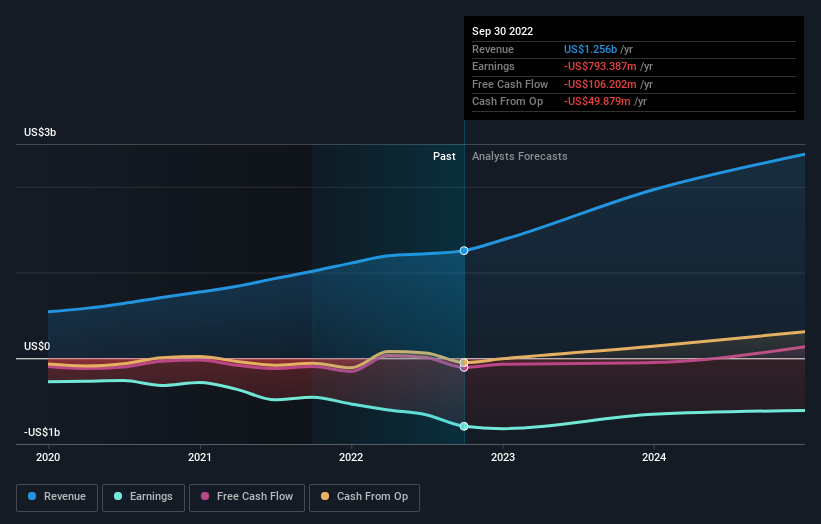
Task: Click the 2020 x-axis label
Action: (48, 458)
